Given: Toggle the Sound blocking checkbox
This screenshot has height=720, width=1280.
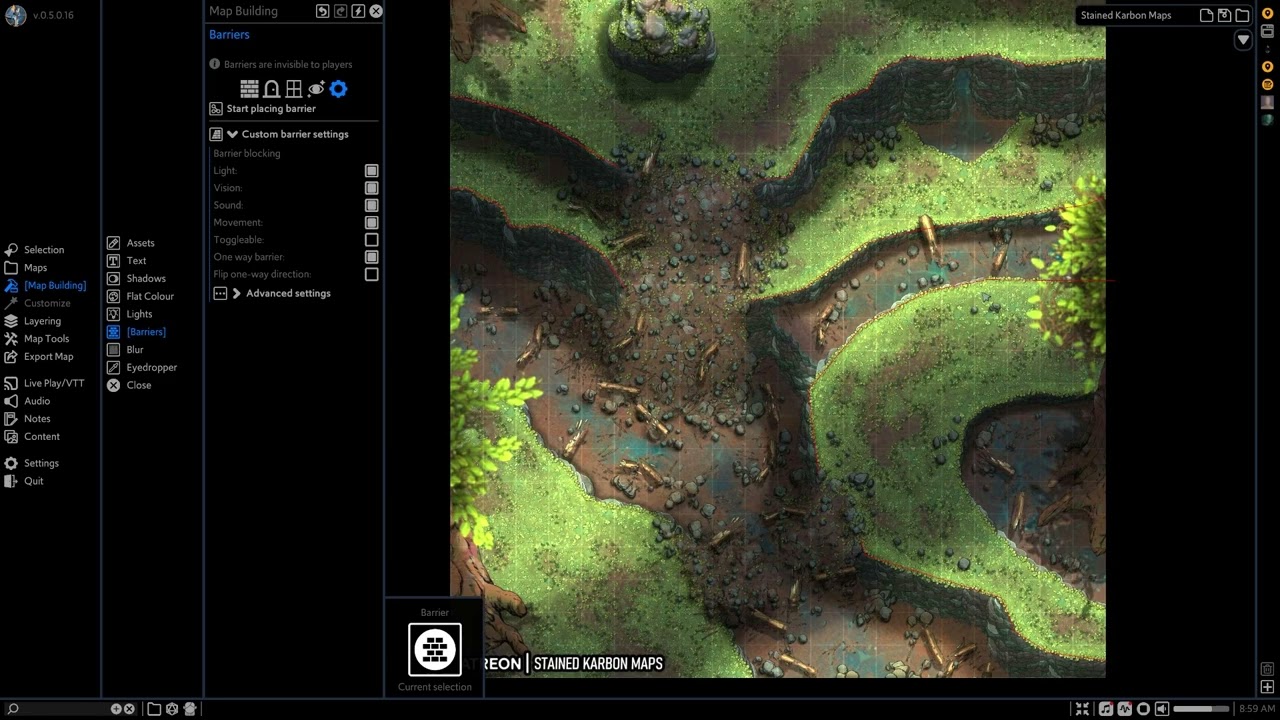Looking at the screenshot, I should (372, 205).
